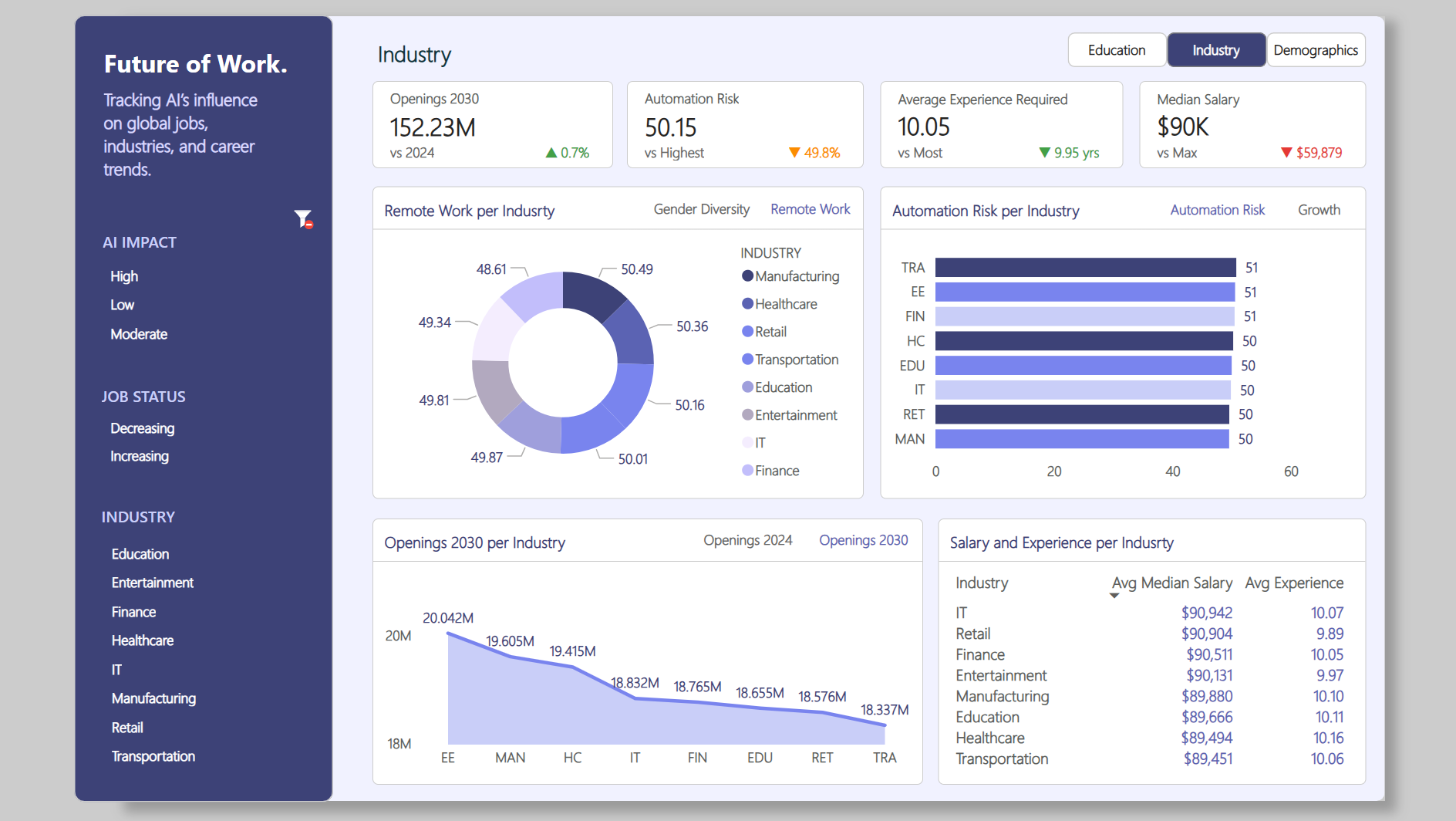This screenshot has width=1456, height=821.
Task: Select the EE automation risk bar
Action: pos(1085,292)
